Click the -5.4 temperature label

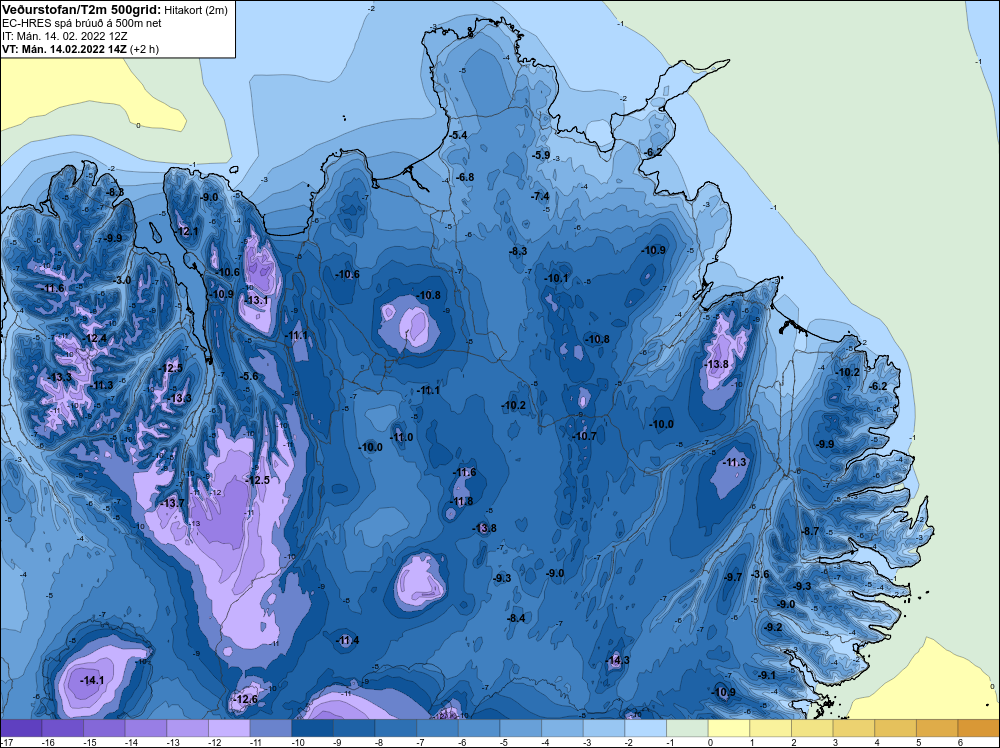click(x=458, y=135)
